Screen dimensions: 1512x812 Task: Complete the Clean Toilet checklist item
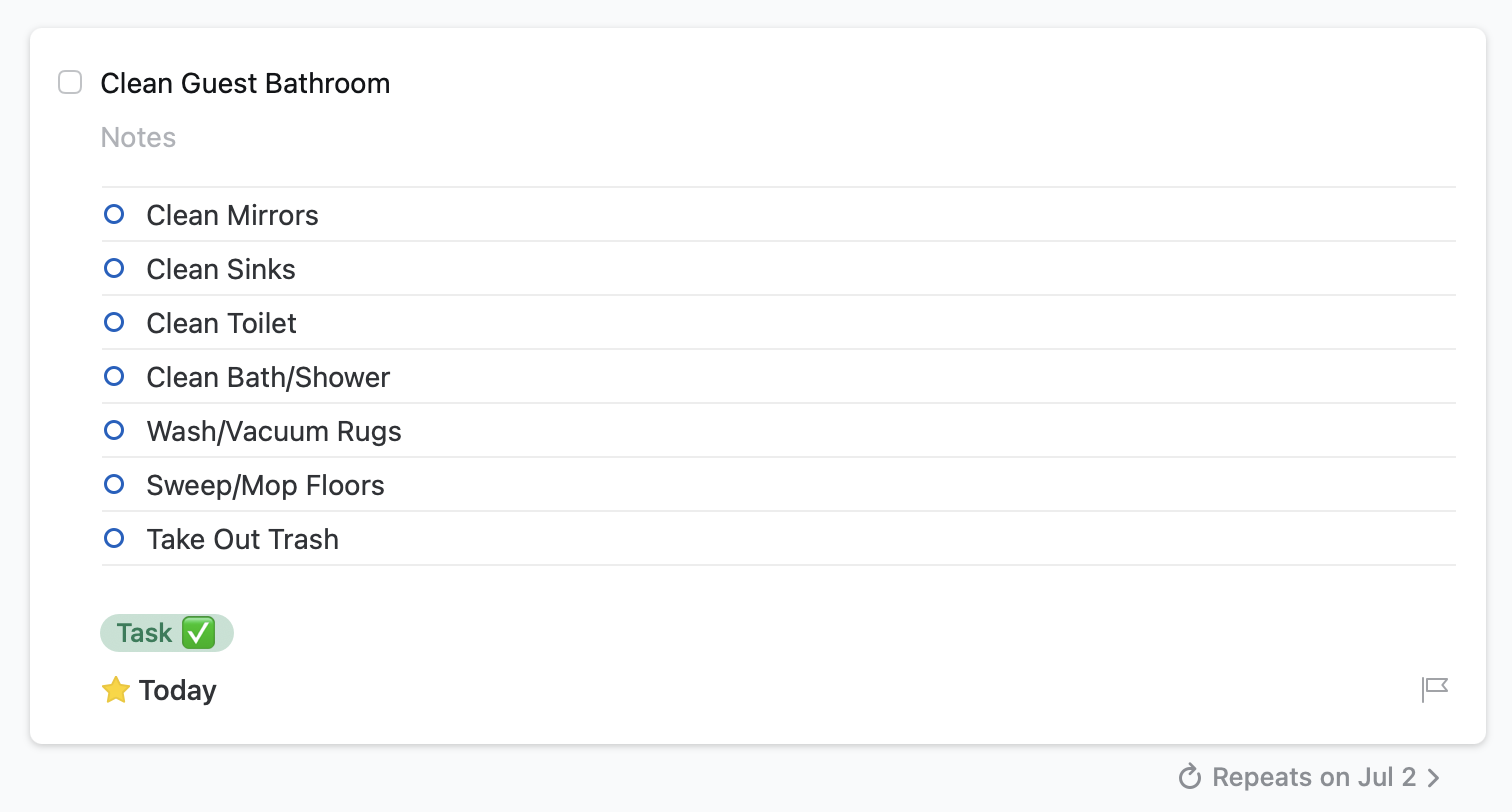[114, 323]
